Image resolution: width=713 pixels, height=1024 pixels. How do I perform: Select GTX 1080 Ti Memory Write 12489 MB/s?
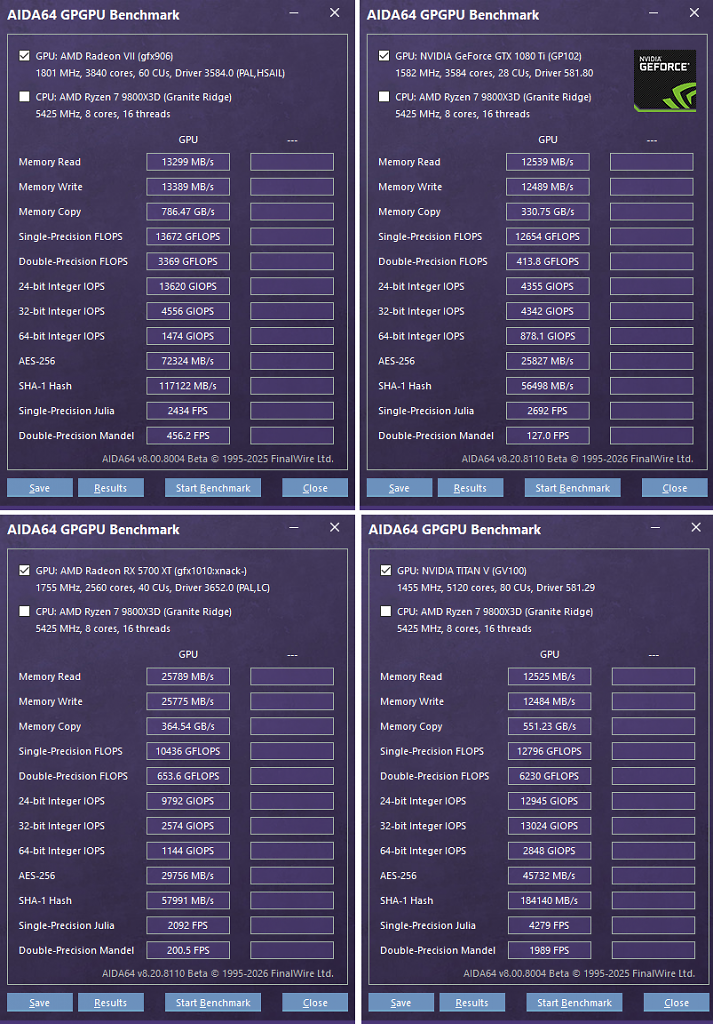548,187
